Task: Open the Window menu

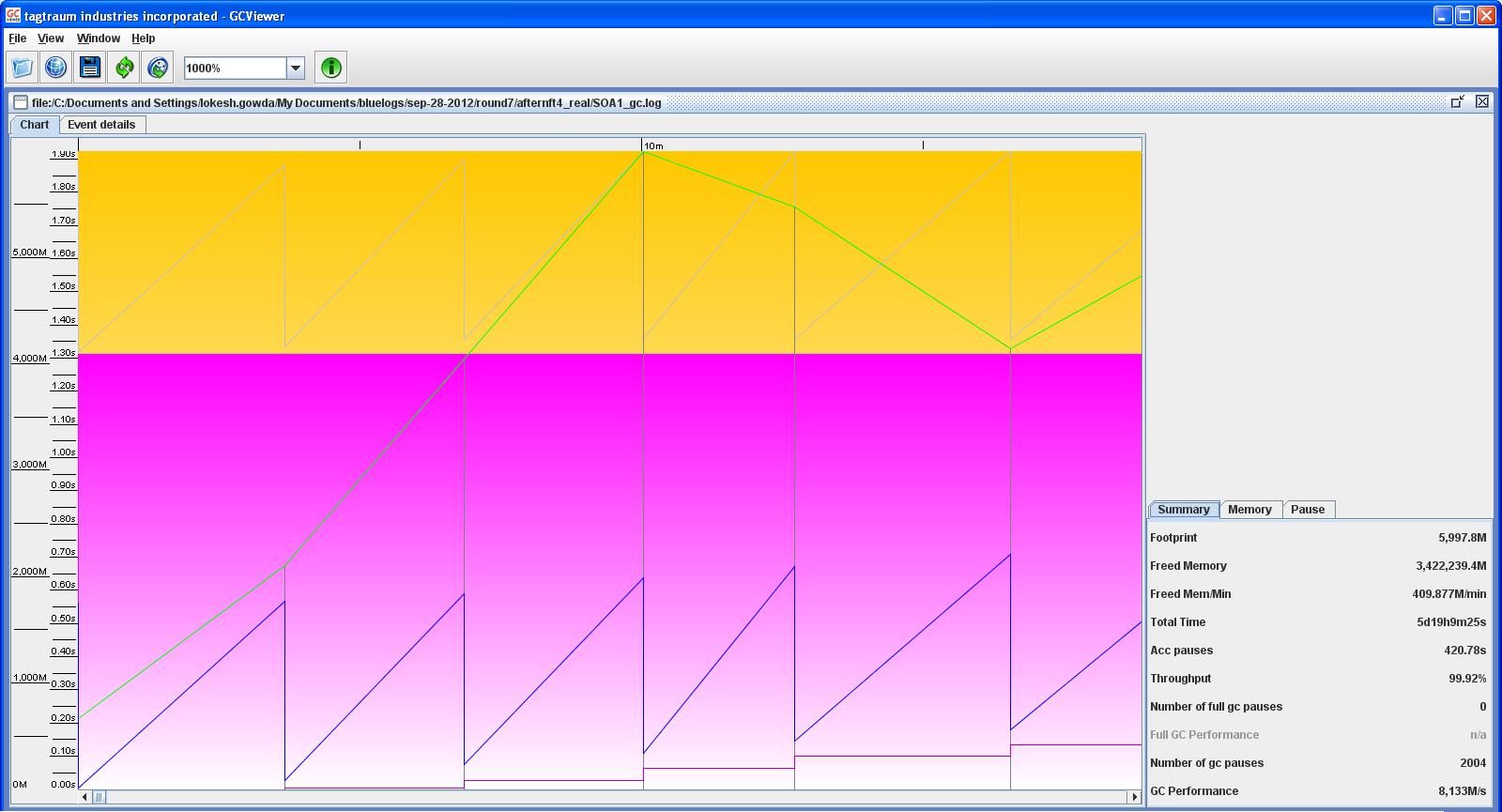Action: [99, 38]
